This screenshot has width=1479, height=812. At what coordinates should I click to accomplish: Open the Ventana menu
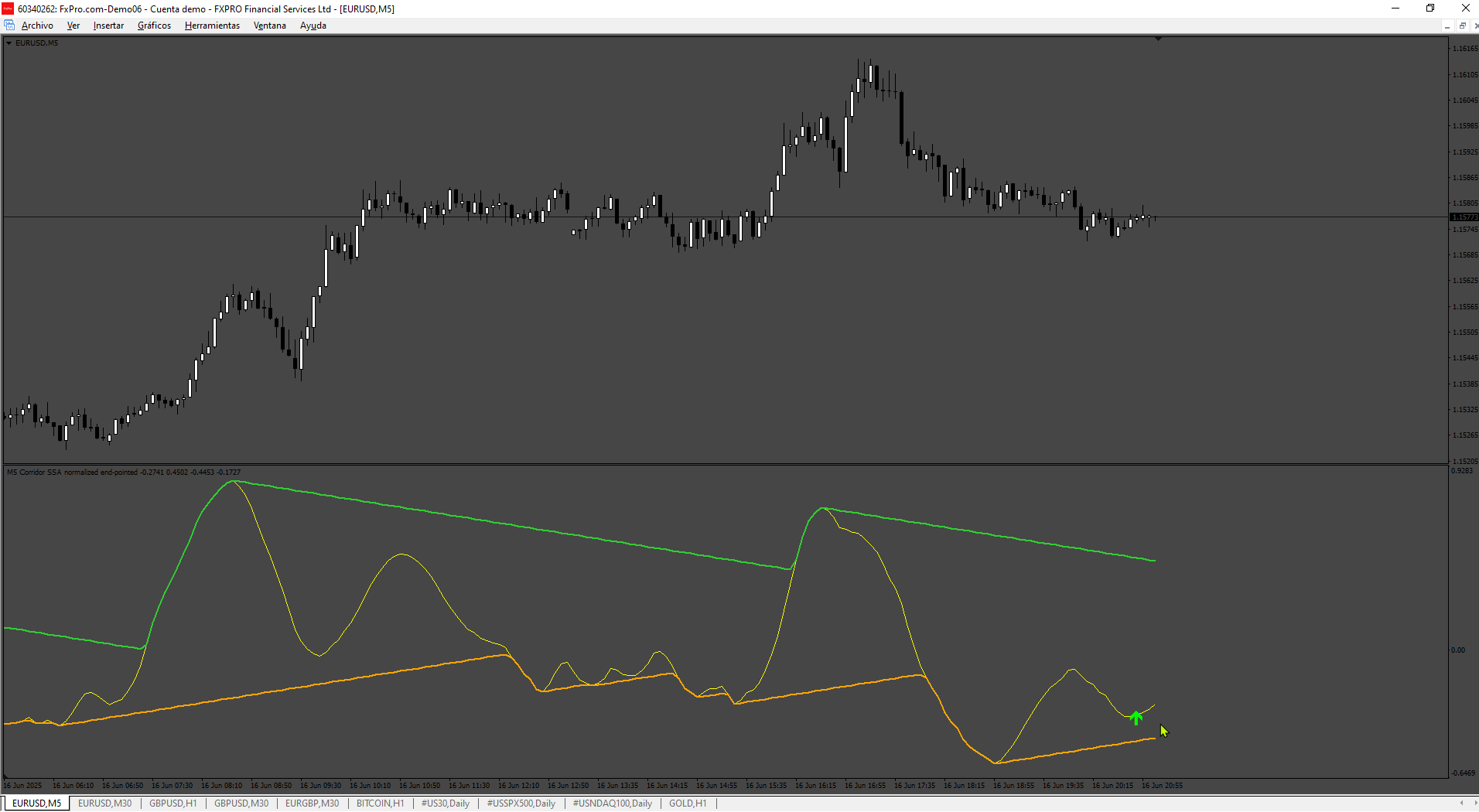point(270,26)
